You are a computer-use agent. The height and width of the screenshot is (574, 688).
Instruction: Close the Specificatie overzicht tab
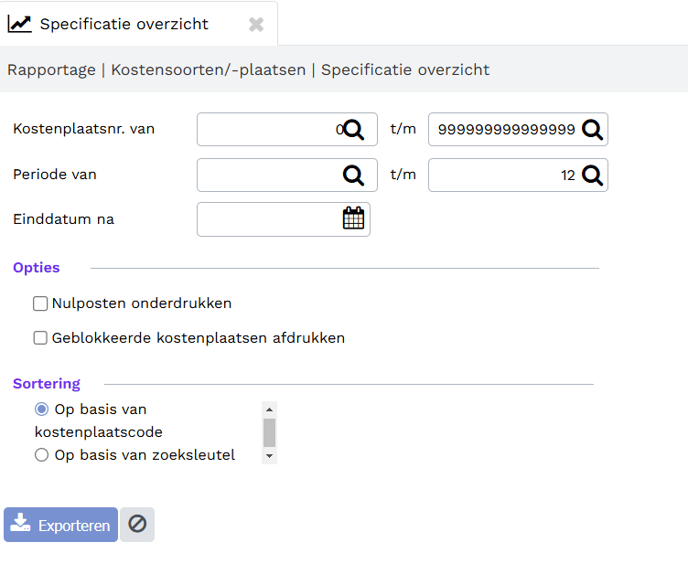(x=256, y=24)
